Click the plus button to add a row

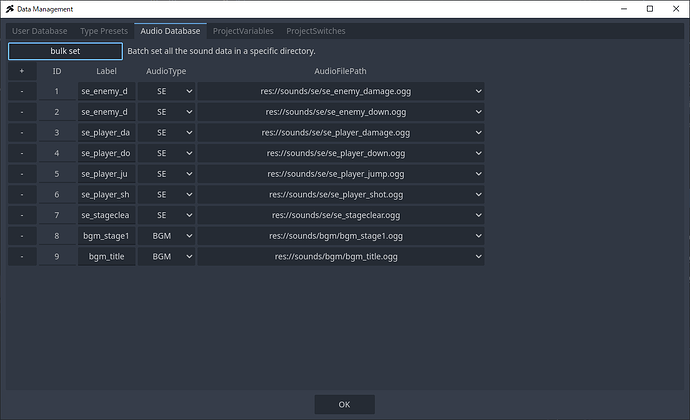coord(21,71)
